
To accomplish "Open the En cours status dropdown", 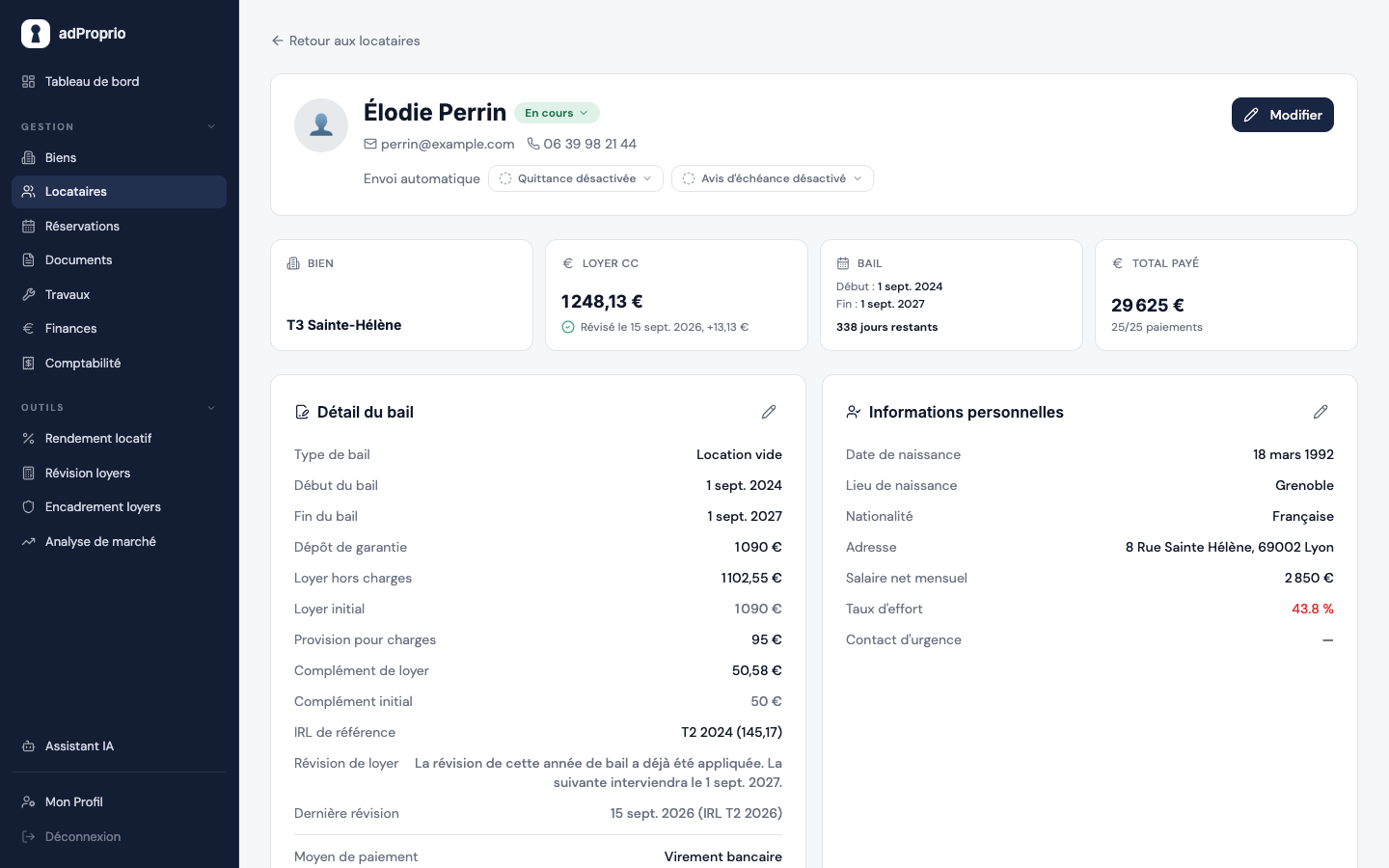I will (557, 113).
